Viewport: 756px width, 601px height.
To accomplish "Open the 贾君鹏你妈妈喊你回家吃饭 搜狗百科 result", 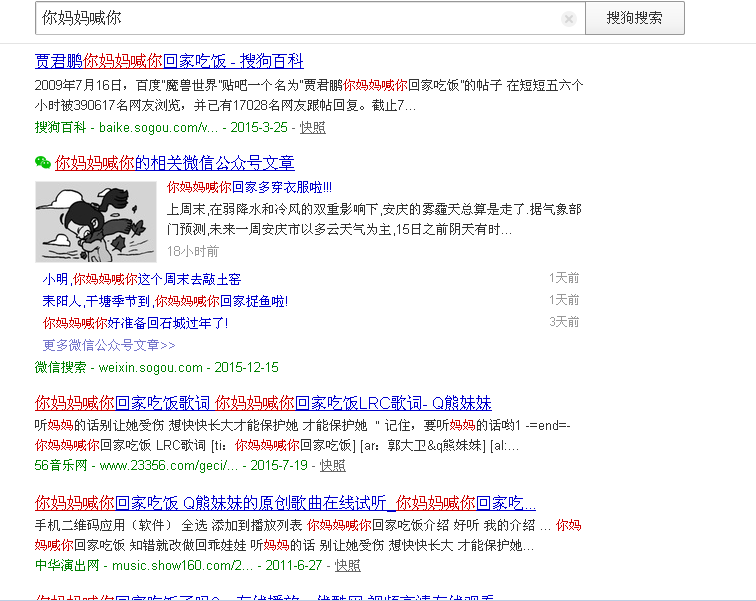I will point(169,61).
